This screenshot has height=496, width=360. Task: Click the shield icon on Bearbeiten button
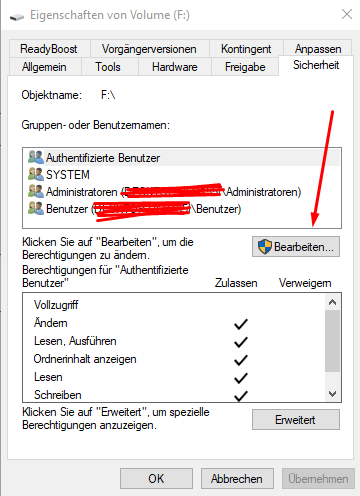tap(265, 247)
